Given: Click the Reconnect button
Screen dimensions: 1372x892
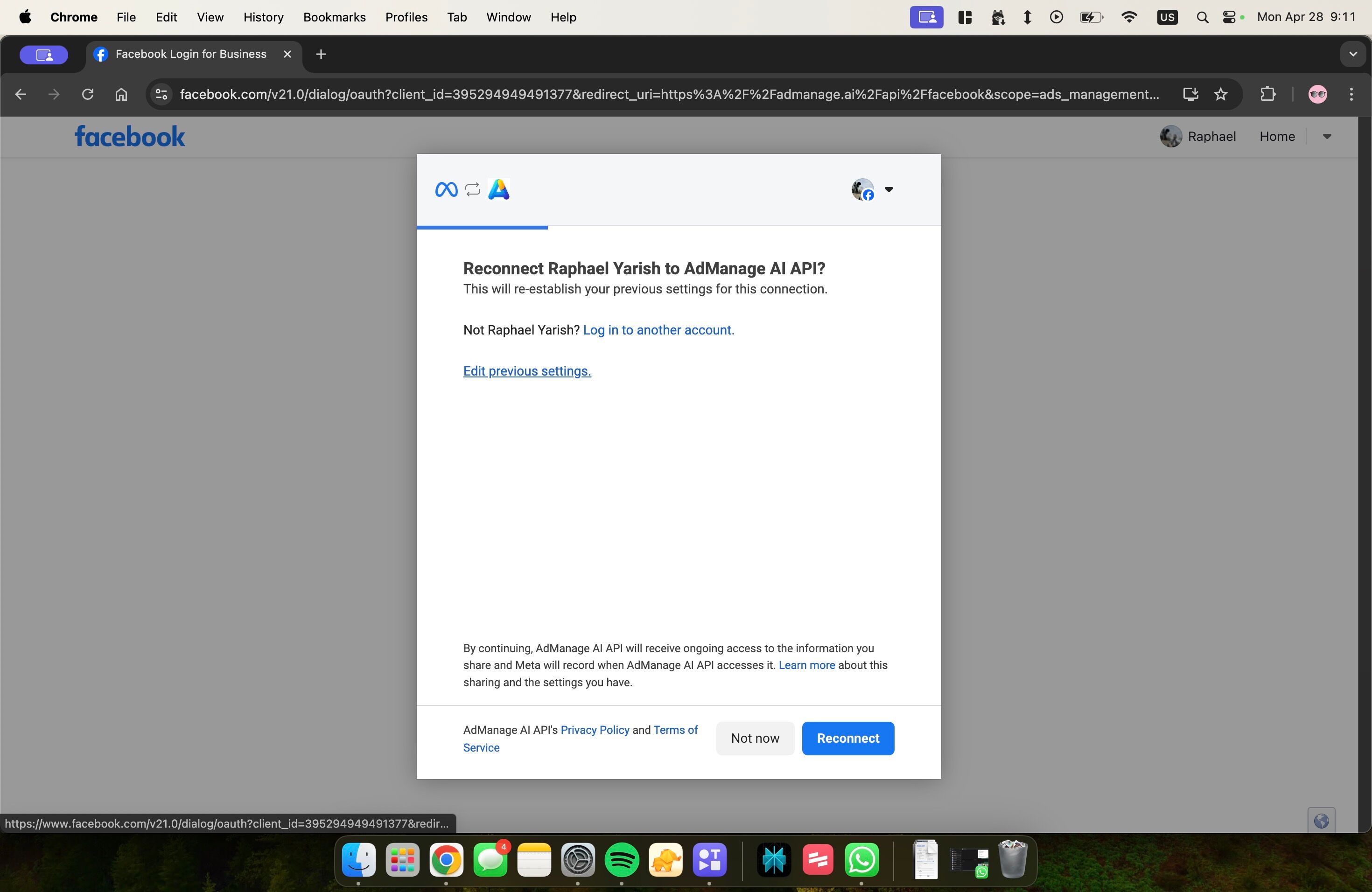Looking at the screenshot, I should (x=847, y=738).
